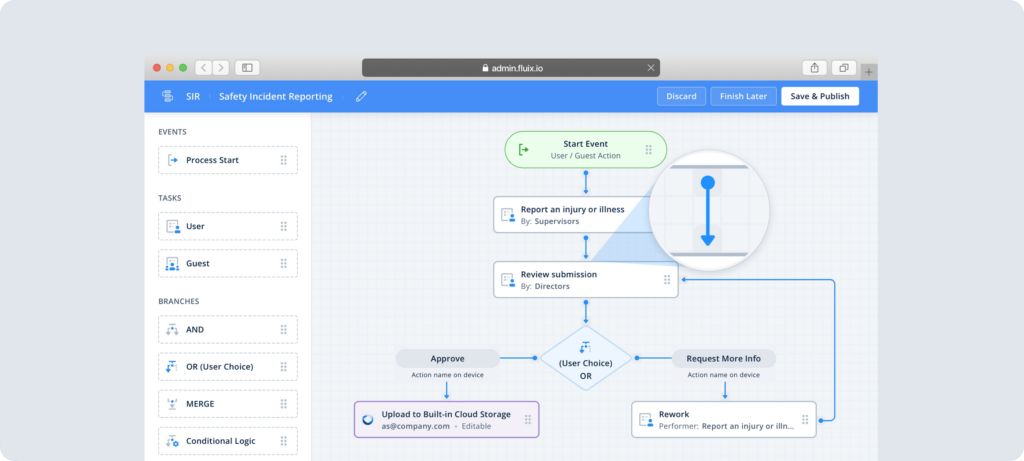The height and width of the screenshot is (461, 1024).
Task: Click the Fluix logo icon in header
Action: pos(167,96)
